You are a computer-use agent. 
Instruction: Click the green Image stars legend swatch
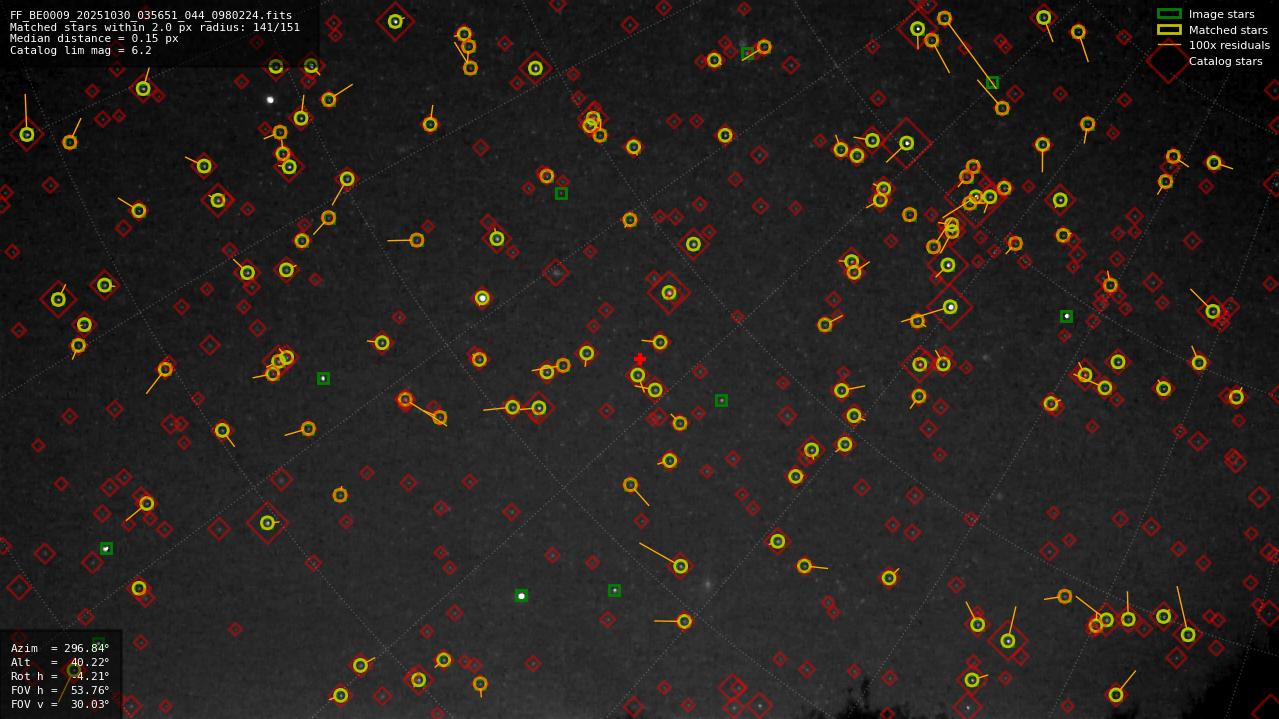click(1169, 14)
